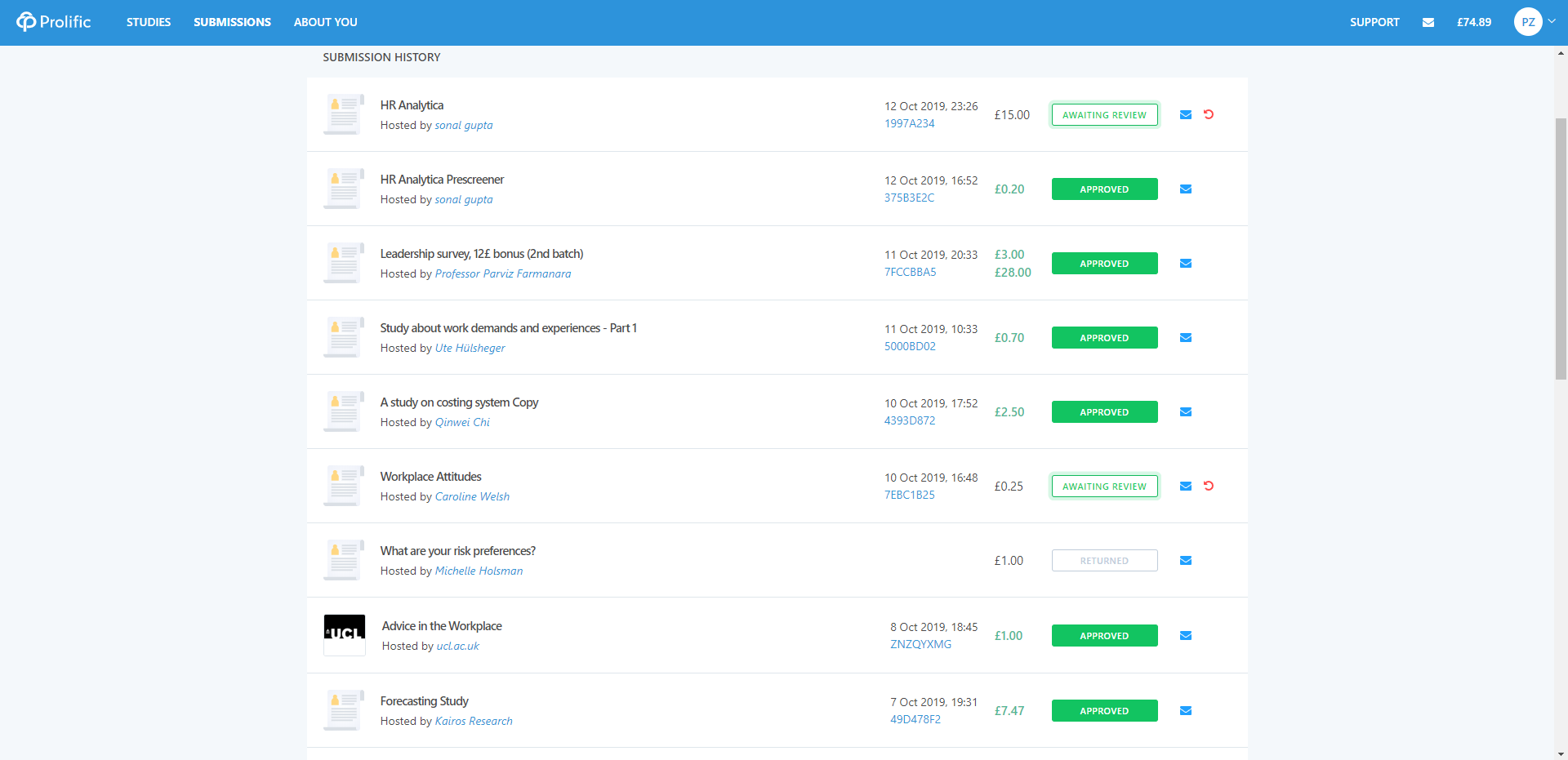
Task: Click the HR Analytica document icon
Action: click(x=345, y=114)
